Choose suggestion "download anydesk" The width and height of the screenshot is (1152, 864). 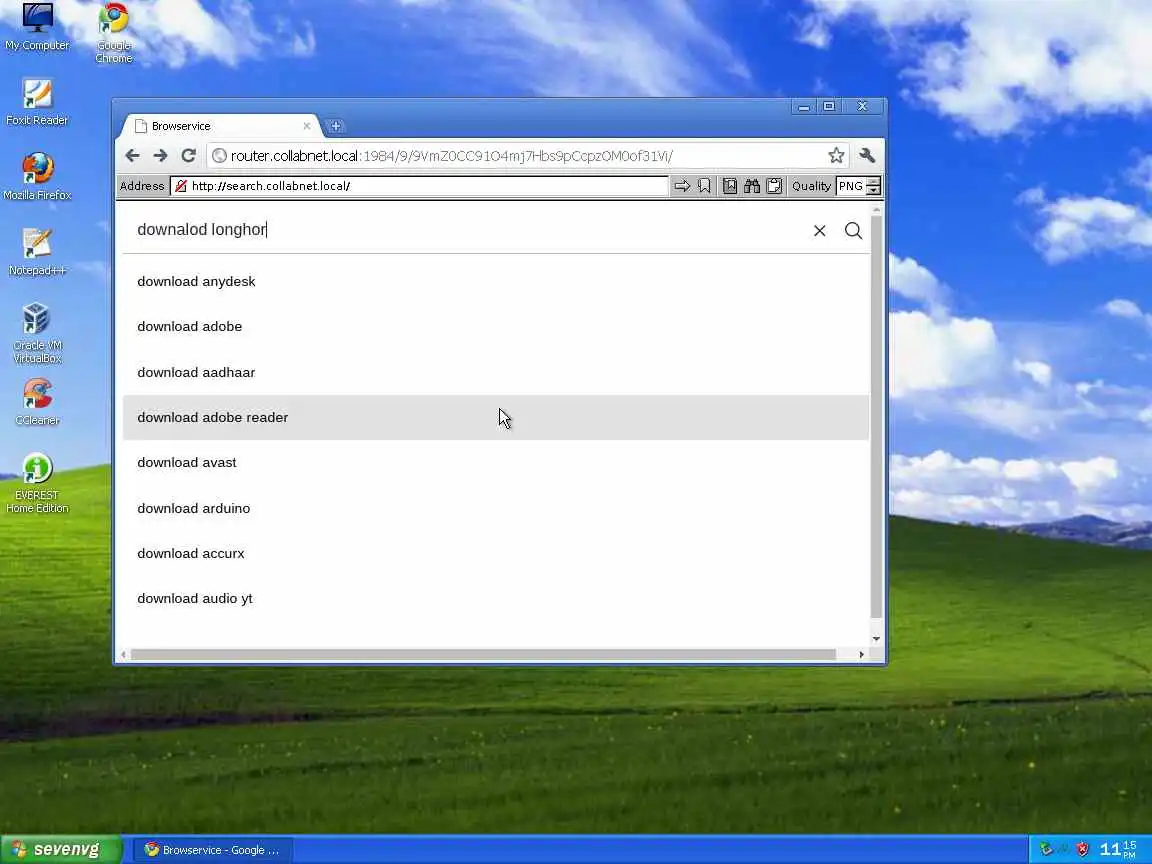pyautogui.click(x=496, y=281)
